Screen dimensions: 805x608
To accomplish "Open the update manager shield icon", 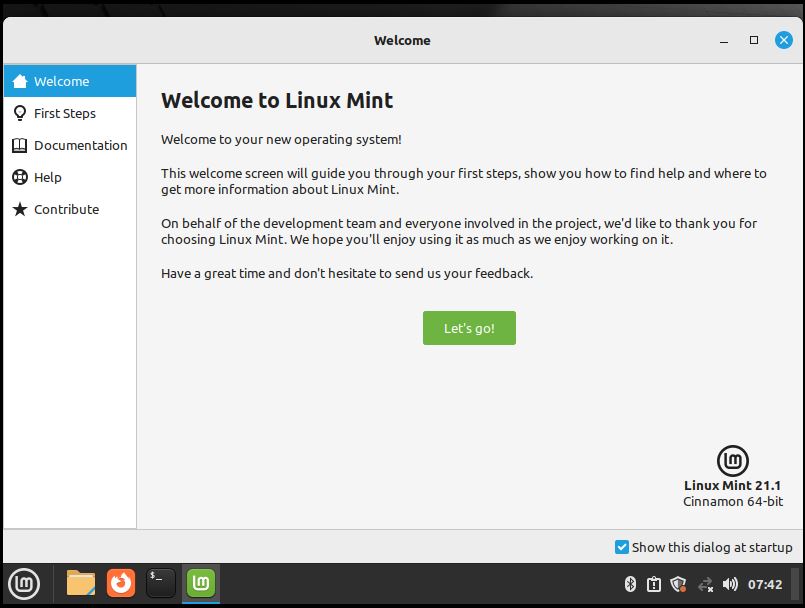I will click(679, 584).
